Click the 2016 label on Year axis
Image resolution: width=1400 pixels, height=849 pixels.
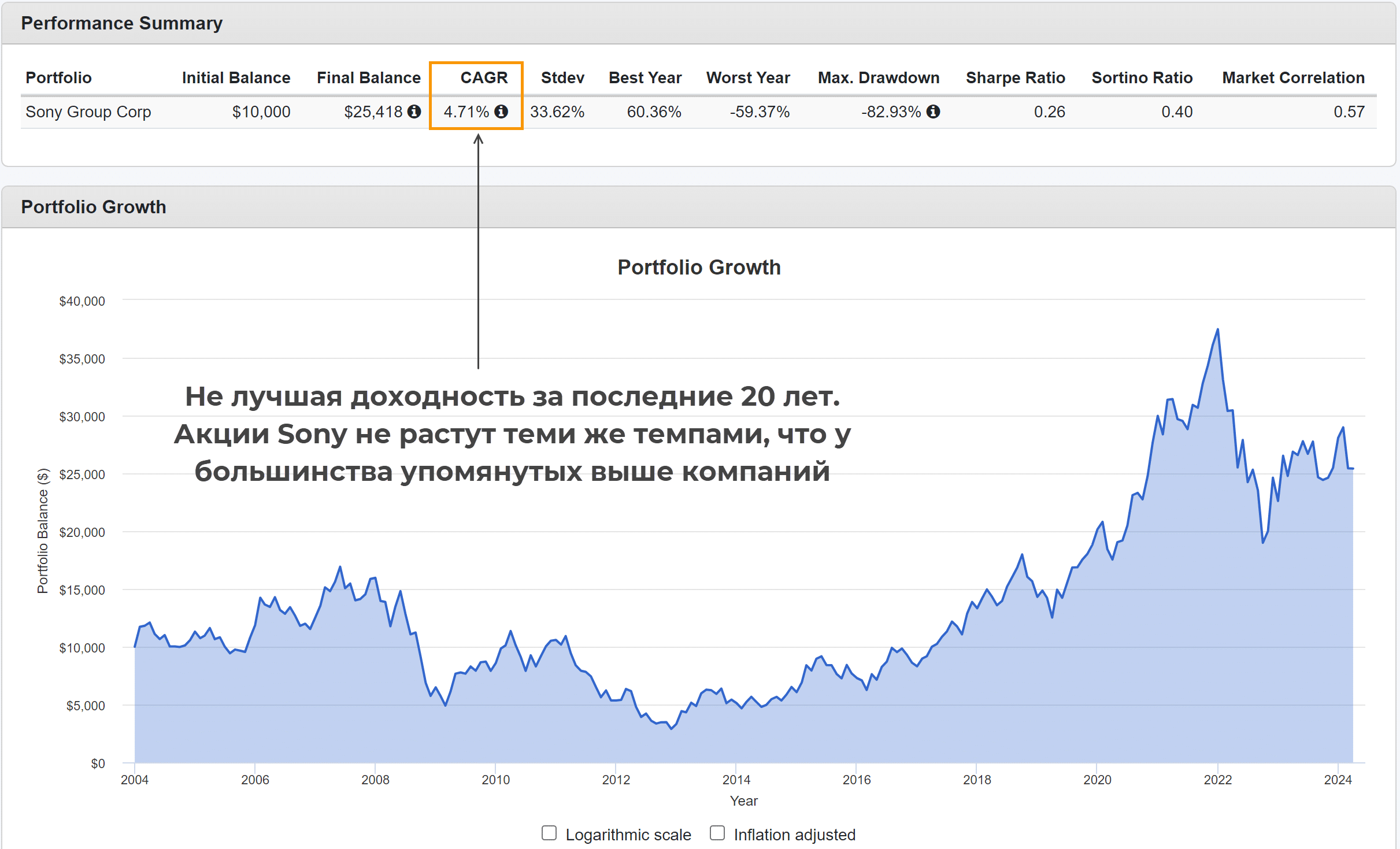856,780
